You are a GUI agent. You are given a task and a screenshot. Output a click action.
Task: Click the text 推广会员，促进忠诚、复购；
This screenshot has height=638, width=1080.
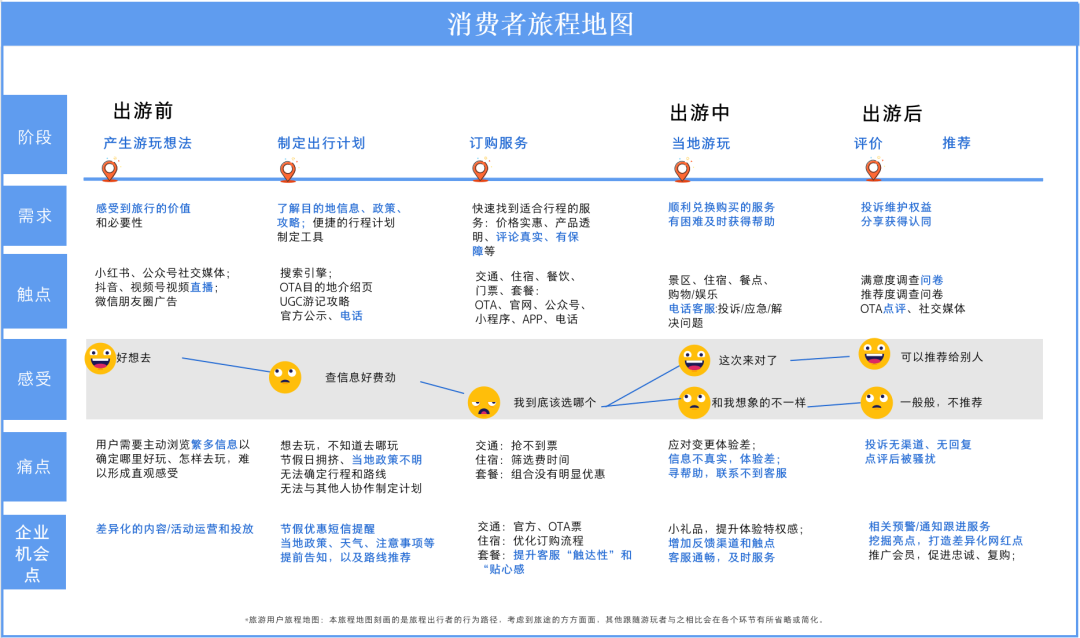tap(942, 555)
